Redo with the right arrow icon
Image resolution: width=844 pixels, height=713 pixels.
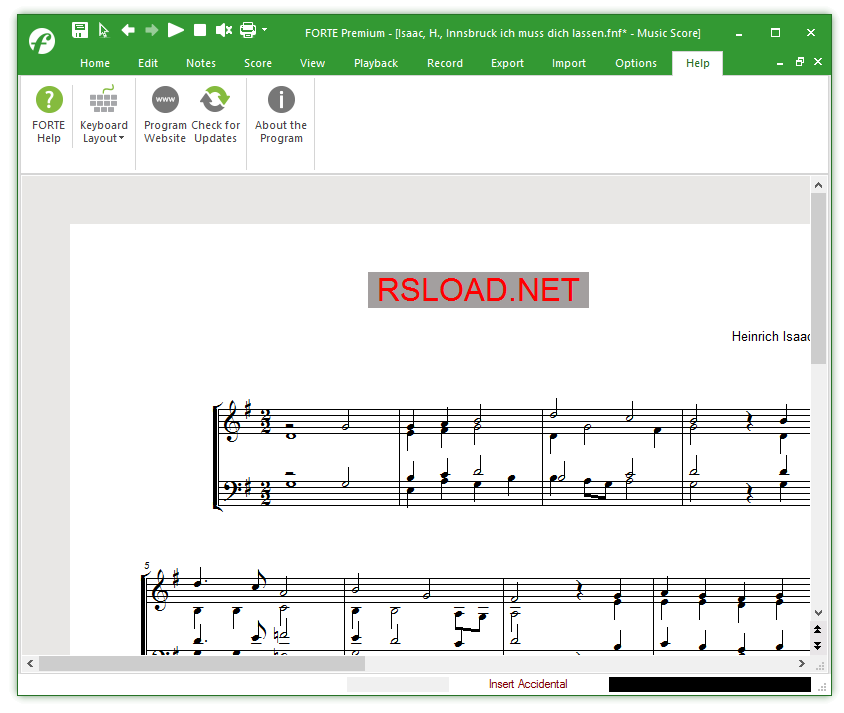[152, 30]
